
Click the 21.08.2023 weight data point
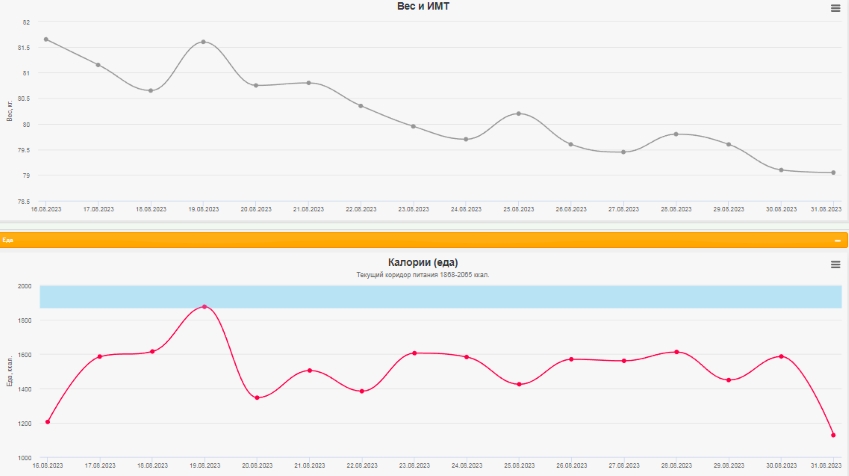click(x=309, y=83)
